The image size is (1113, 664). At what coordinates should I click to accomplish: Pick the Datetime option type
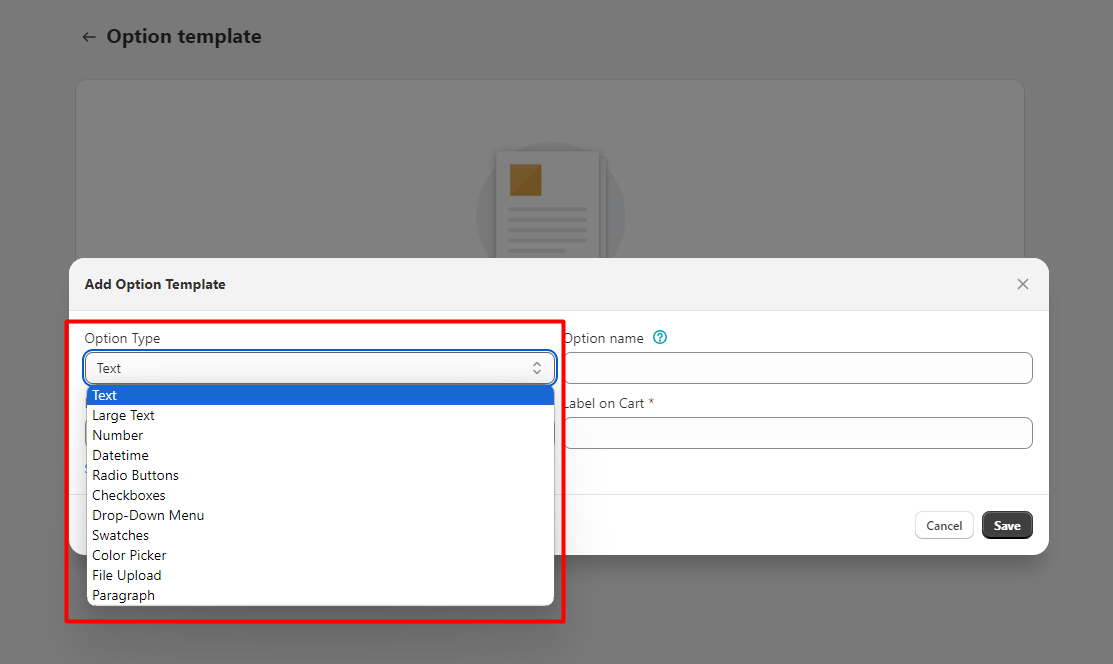[x=120, y=456]
